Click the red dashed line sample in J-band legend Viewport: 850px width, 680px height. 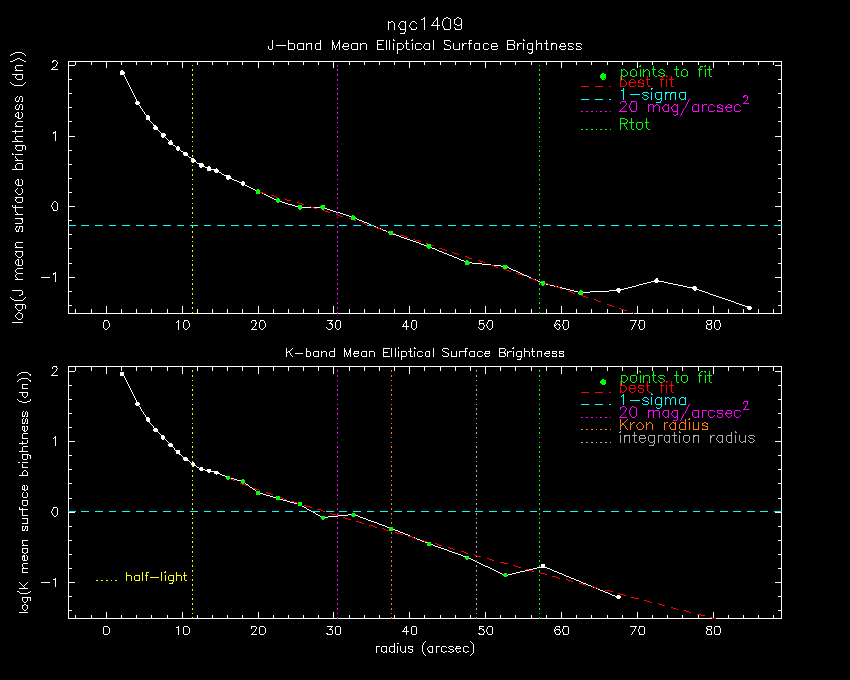coord(596,87)
